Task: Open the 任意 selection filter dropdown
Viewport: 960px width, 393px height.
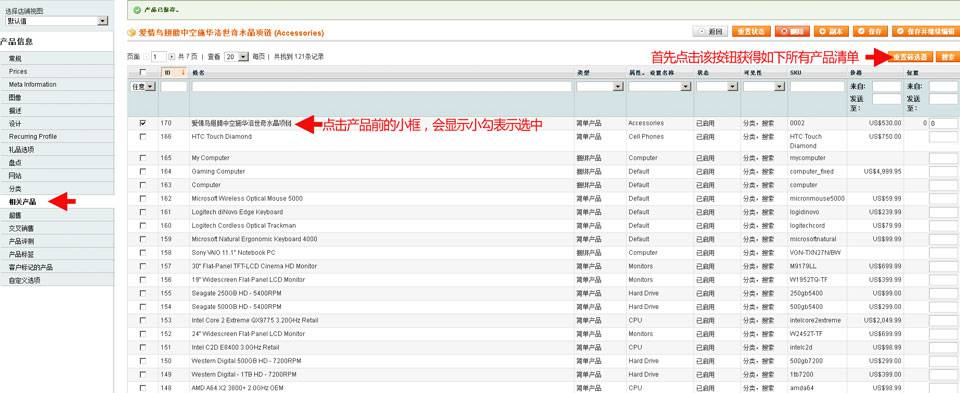Action: pos(143,87)
